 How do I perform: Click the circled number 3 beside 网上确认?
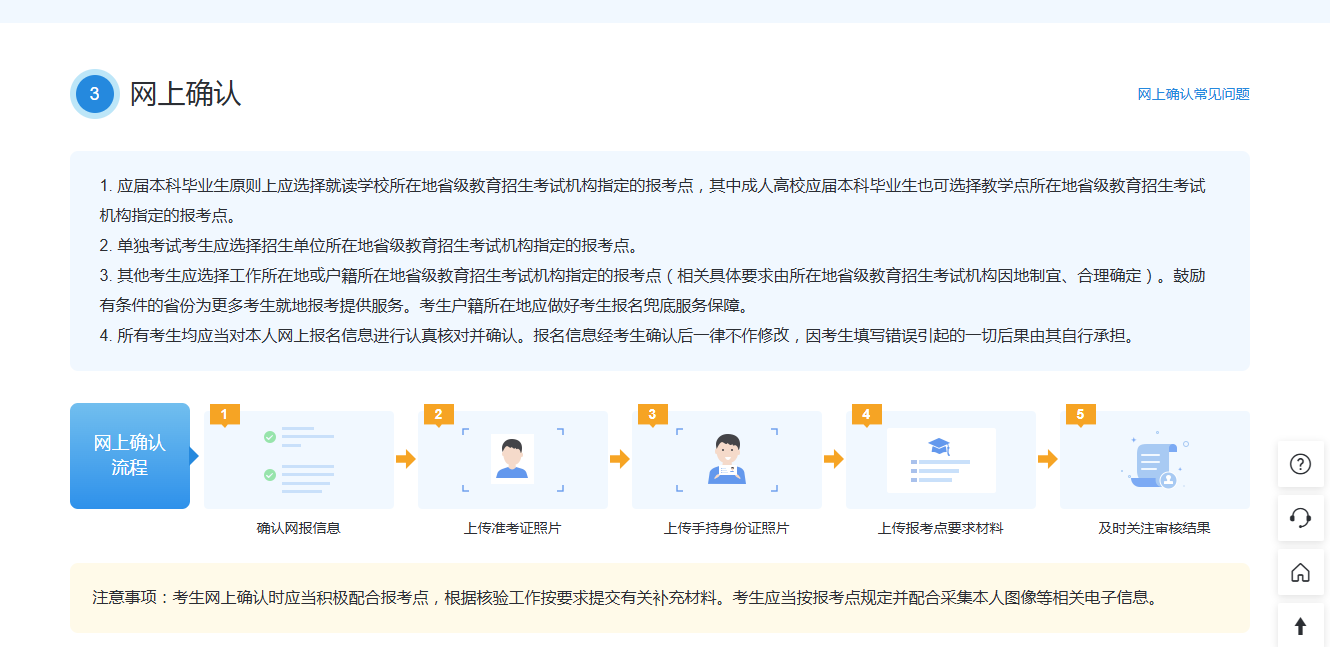pyautogui.click(x=94, y=93)
